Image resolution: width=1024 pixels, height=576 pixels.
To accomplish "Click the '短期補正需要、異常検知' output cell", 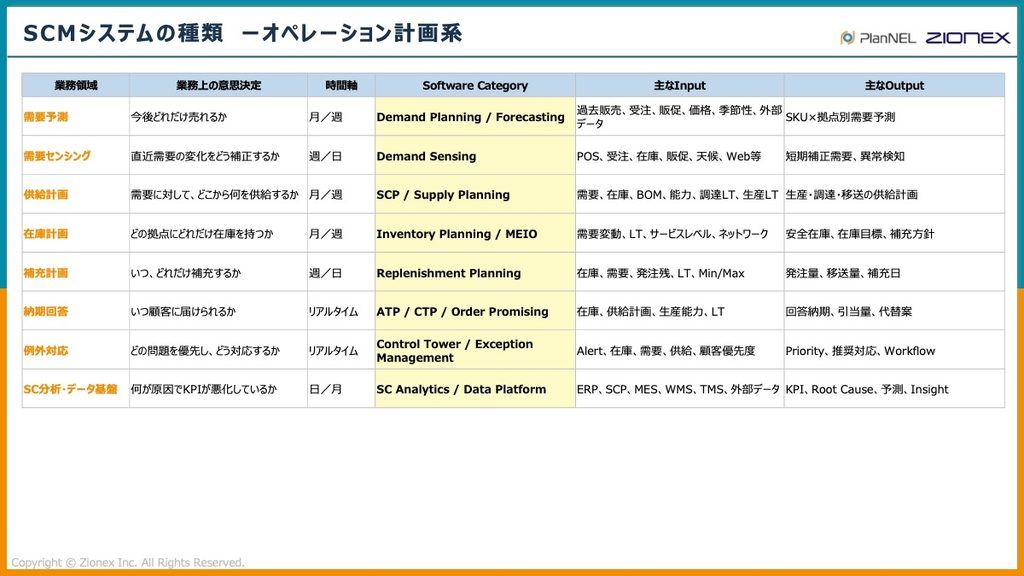I will point(894,156).
